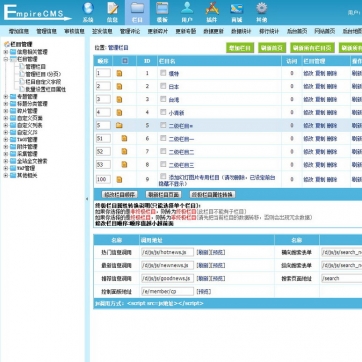This screenshot has width=362, height=362.
Task: Click the 终极栏目属性转换 button
Action: 212,195
